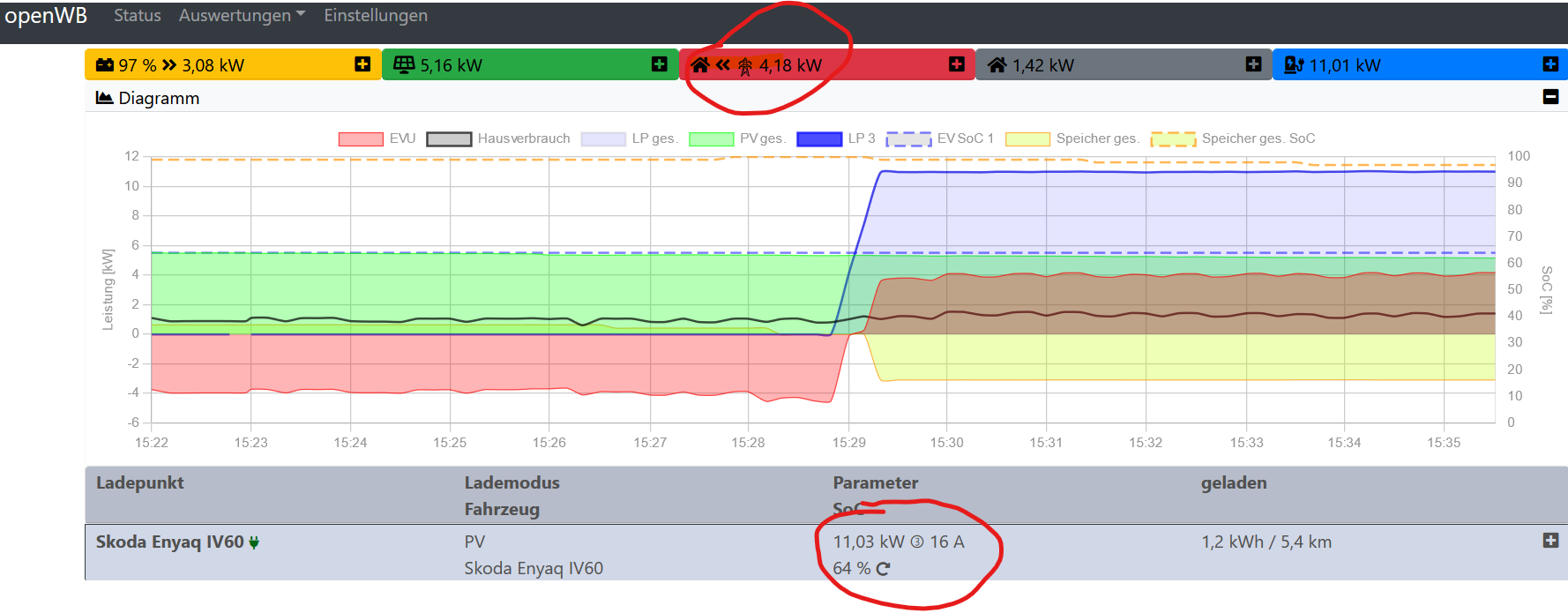Open the Auswertungen dropdown menu
The image size is (1568, 613).
[242, 16]
